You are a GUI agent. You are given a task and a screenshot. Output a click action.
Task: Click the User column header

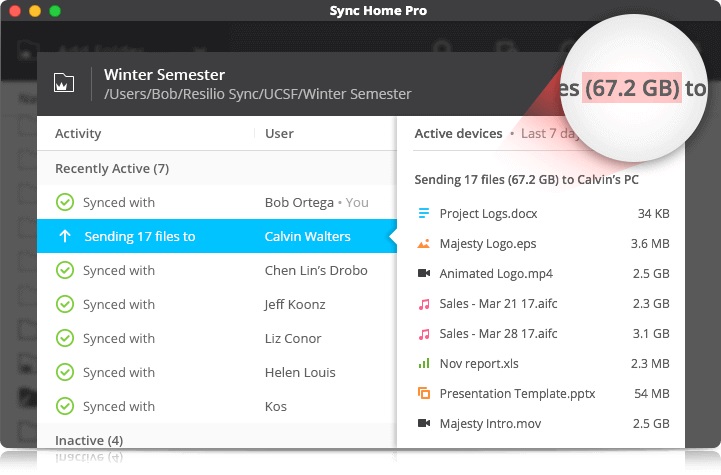(x=279, y=133)
